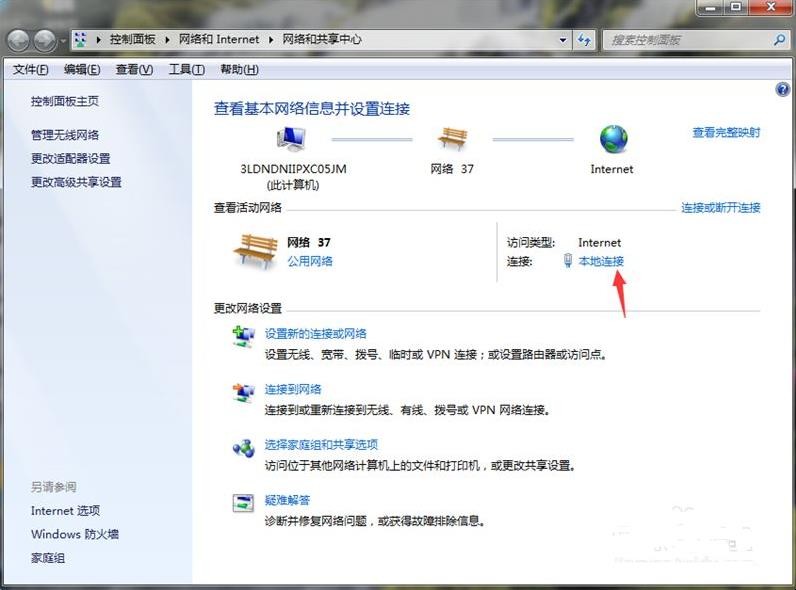Click the bench network icon in the map

452,138
